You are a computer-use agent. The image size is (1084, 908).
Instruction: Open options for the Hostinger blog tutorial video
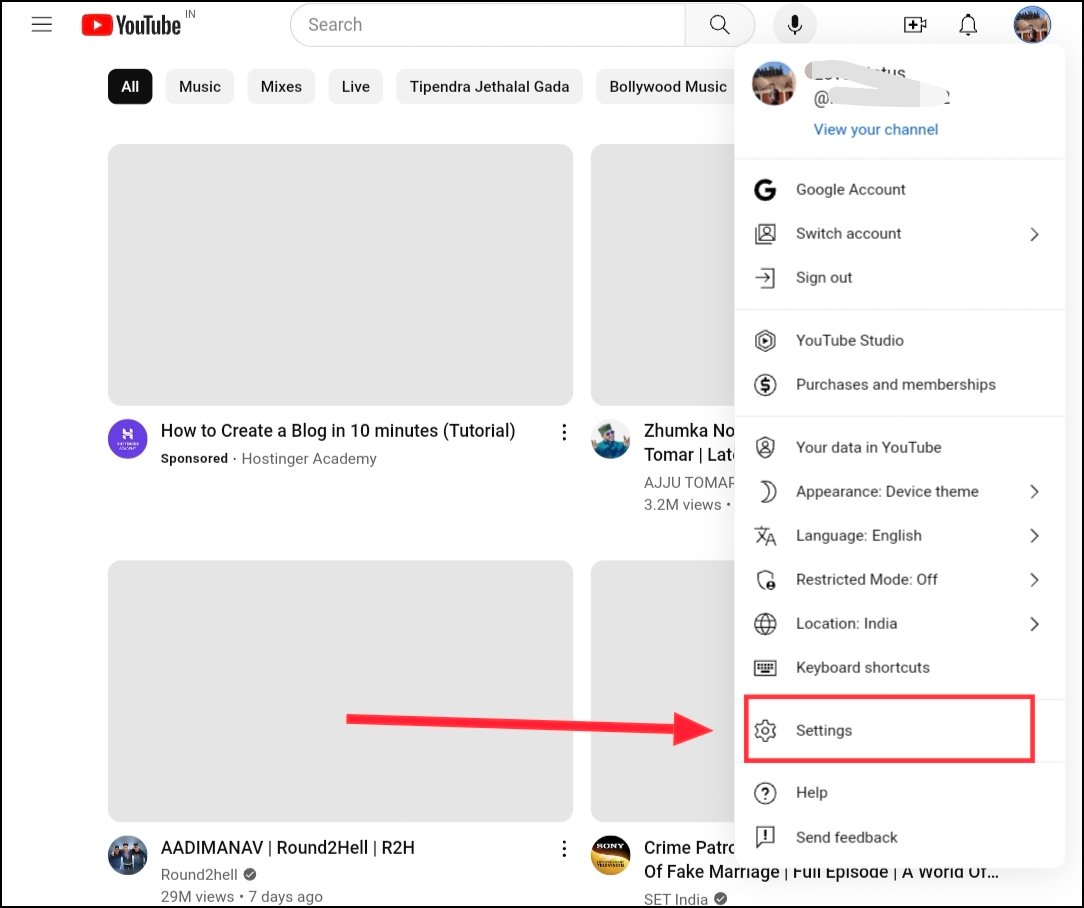[564, 432]
